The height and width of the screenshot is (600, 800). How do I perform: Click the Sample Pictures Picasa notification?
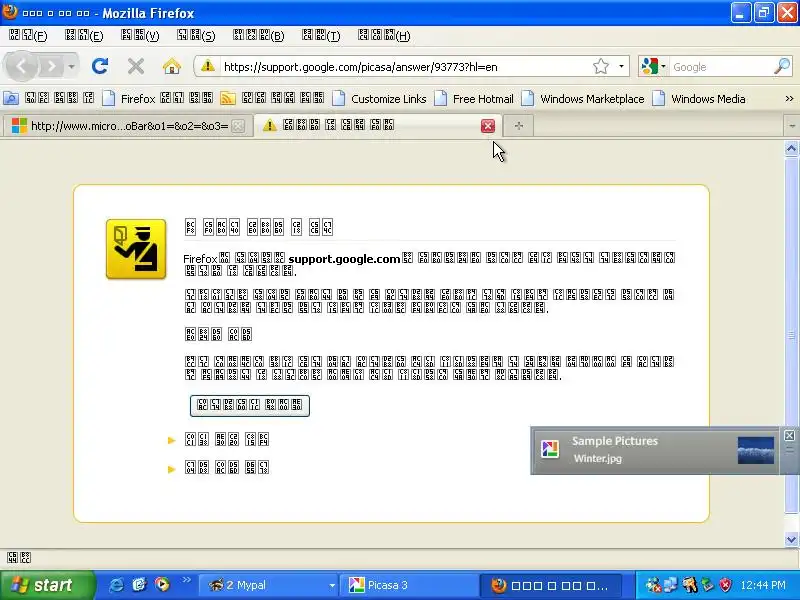click(x=655, y=451)
